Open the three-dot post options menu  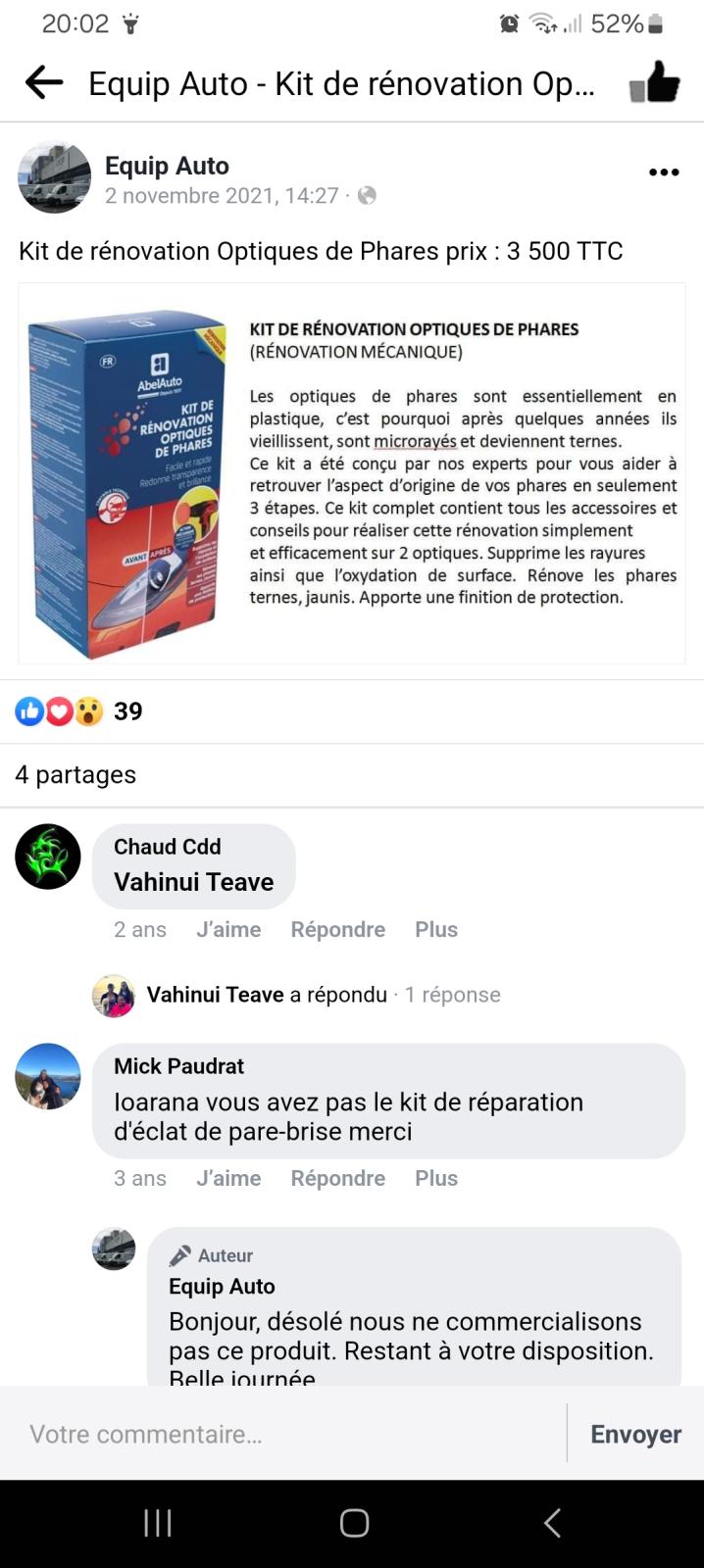pyautogui.click(x=664, y=172)
